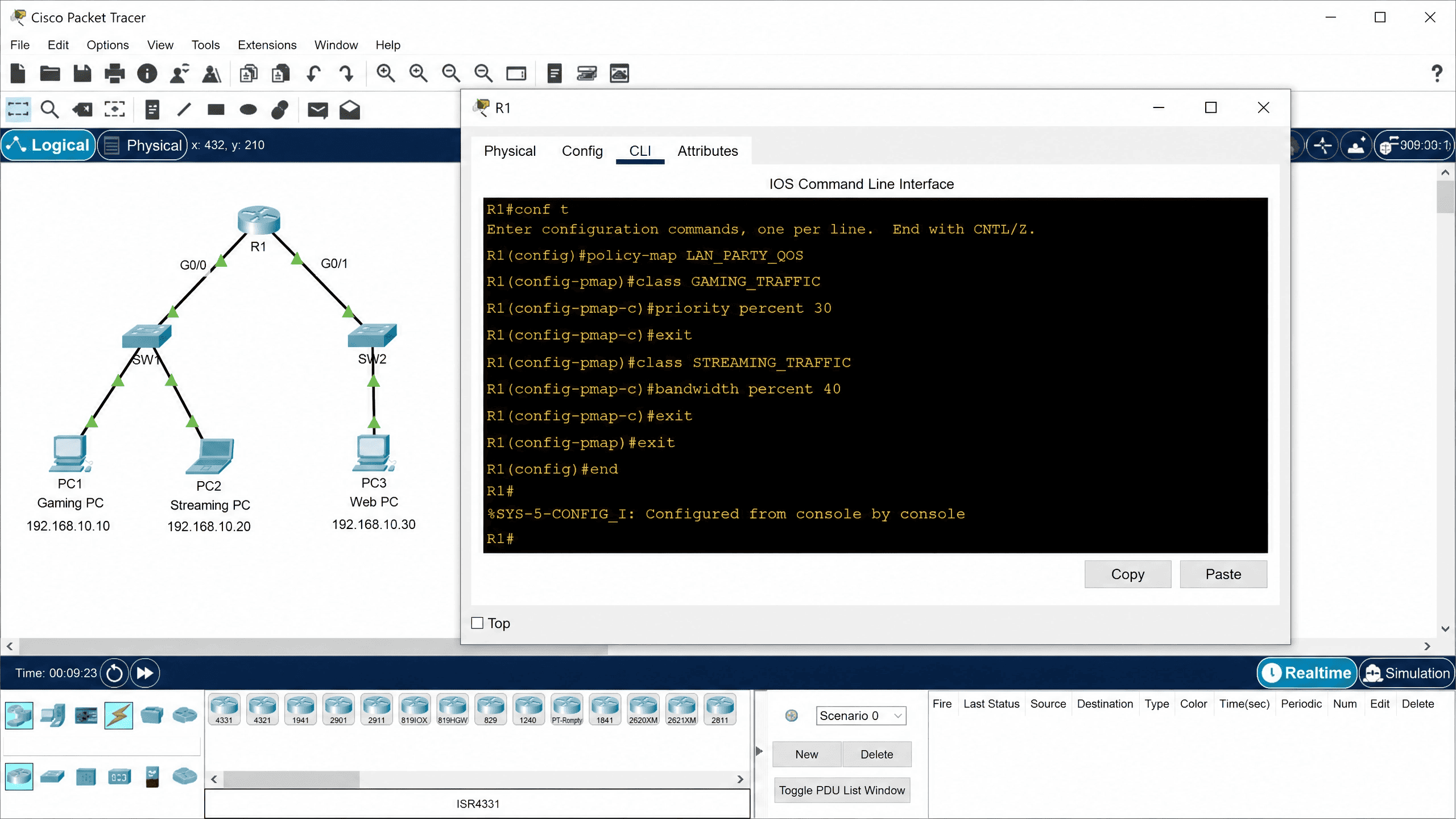
Task: Click Fast Forward Time button
Action: (145, 673)
